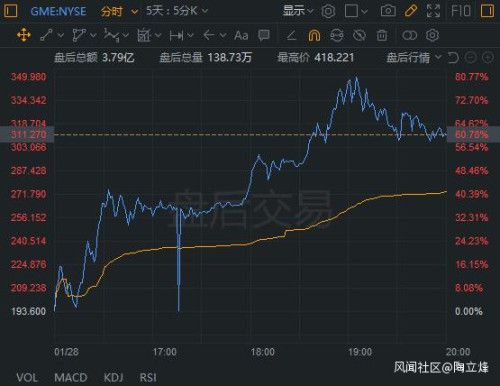Toggle the magnet snap mode
The width and height of the screenshot is (500, 386).
click(x=314, y=35)
